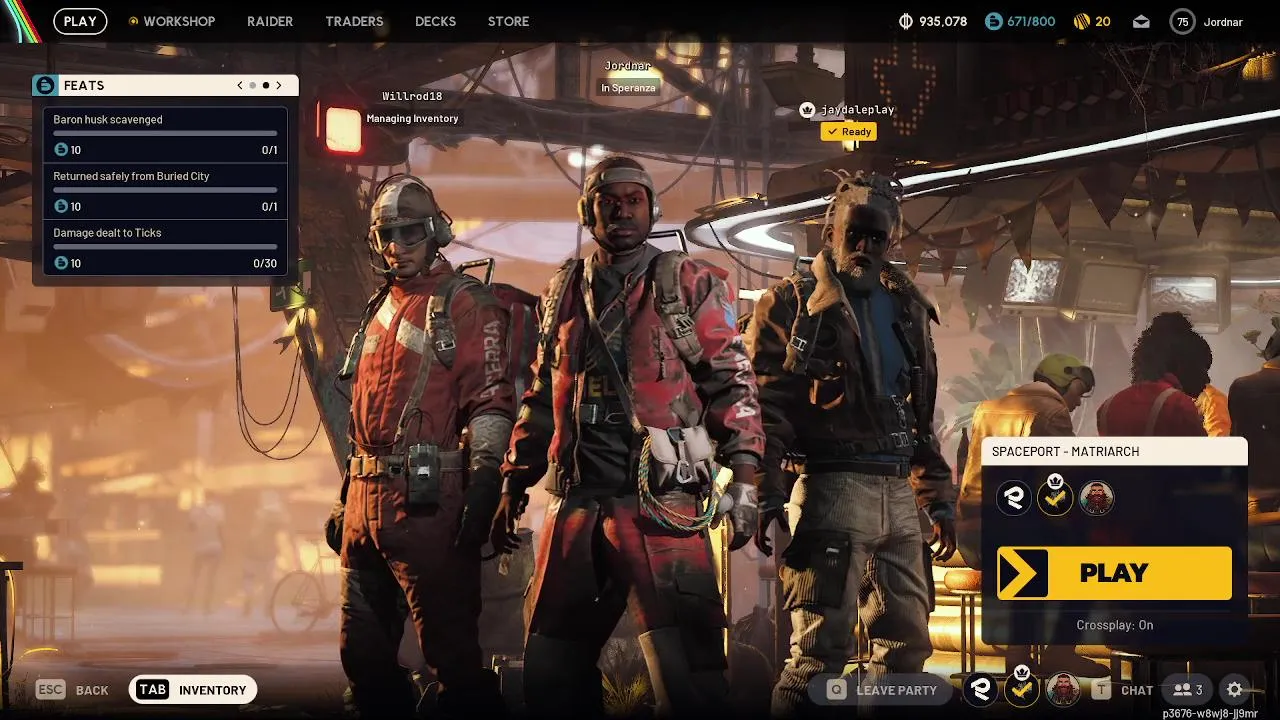Image resolution: width=1280 pixels, height=720 pixels.
Task: Click first party member icon in map panel
Action: click(1014, 497)
